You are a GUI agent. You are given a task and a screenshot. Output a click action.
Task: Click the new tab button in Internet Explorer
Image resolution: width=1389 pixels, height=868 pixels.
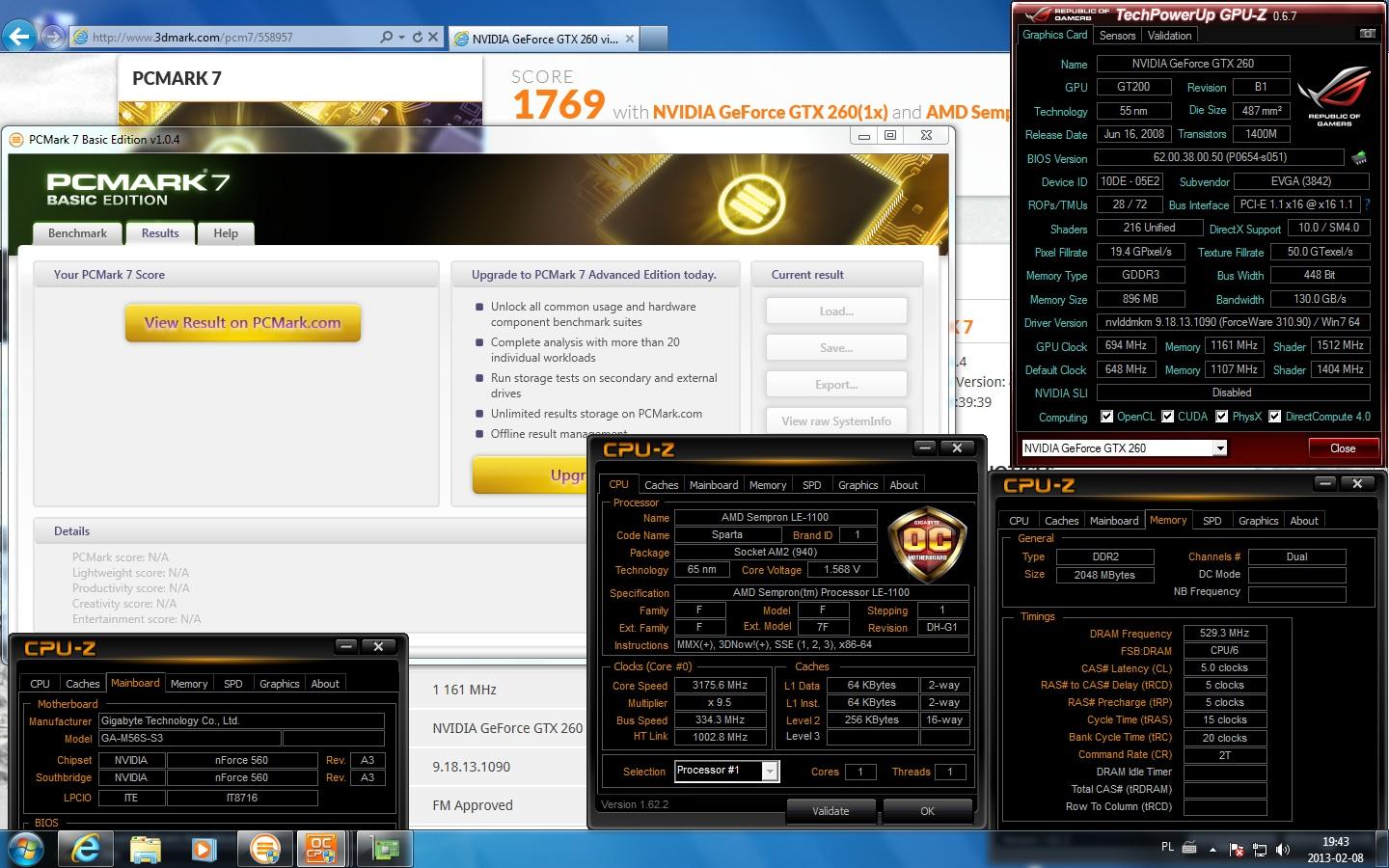pos(654,39)
